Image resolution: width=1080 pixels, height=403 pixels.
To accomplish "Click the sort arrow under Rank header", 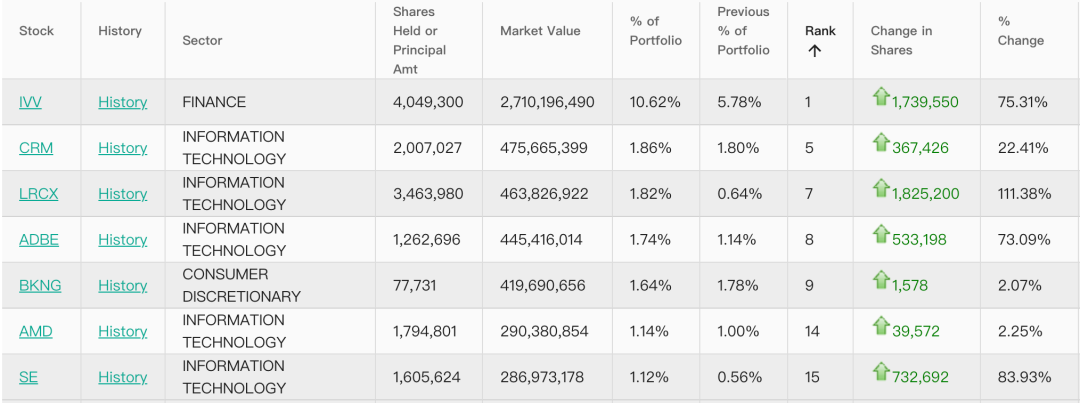I will 814,51.
